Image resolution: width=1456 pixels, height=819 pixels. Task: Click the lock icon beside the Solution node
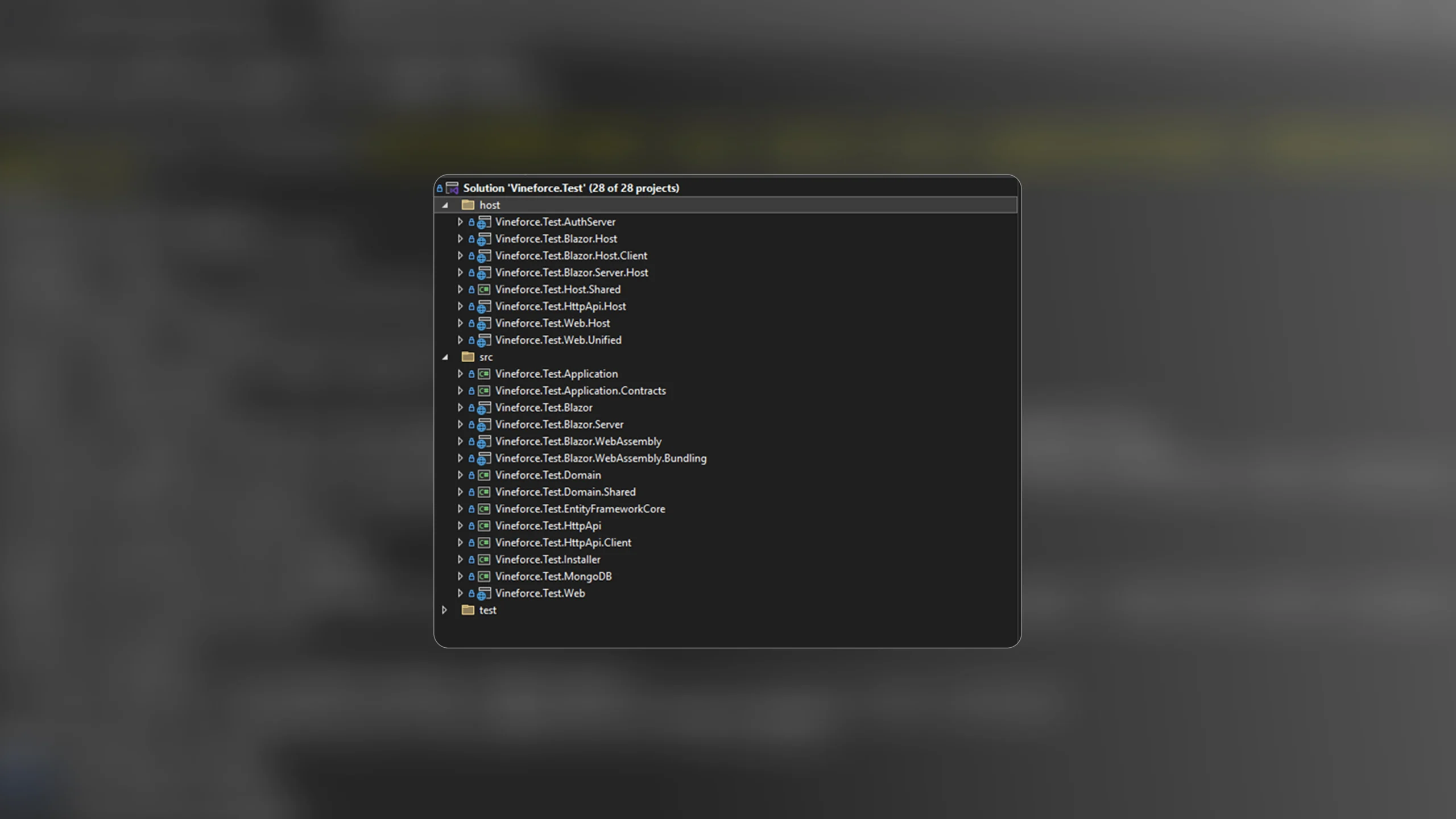(440, 188)
